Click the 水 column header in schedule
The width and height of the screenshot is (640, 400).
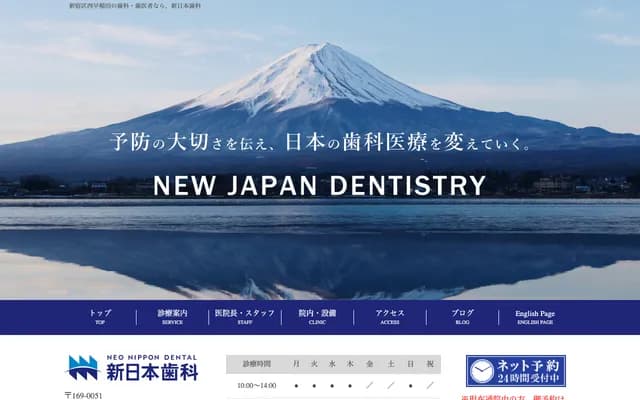[x=332, y=364]
